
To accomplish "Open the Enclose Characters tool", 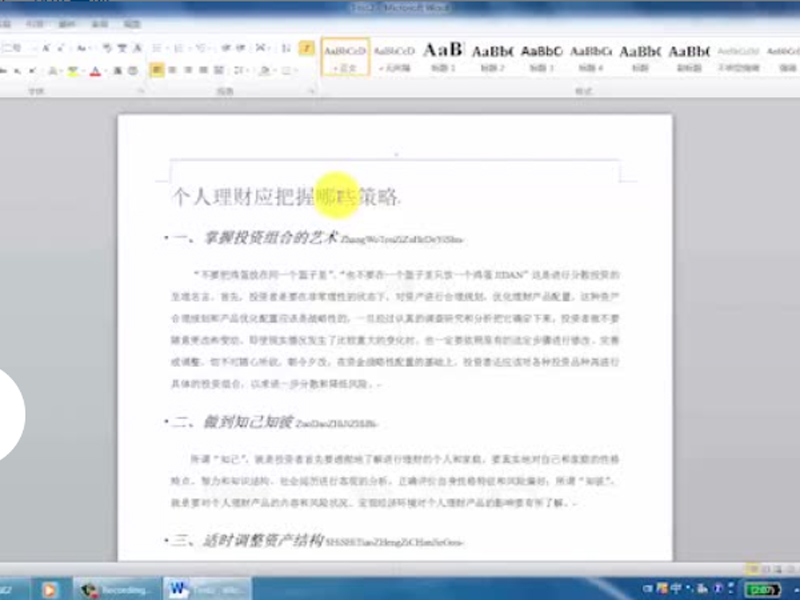I will coord(133,70).
